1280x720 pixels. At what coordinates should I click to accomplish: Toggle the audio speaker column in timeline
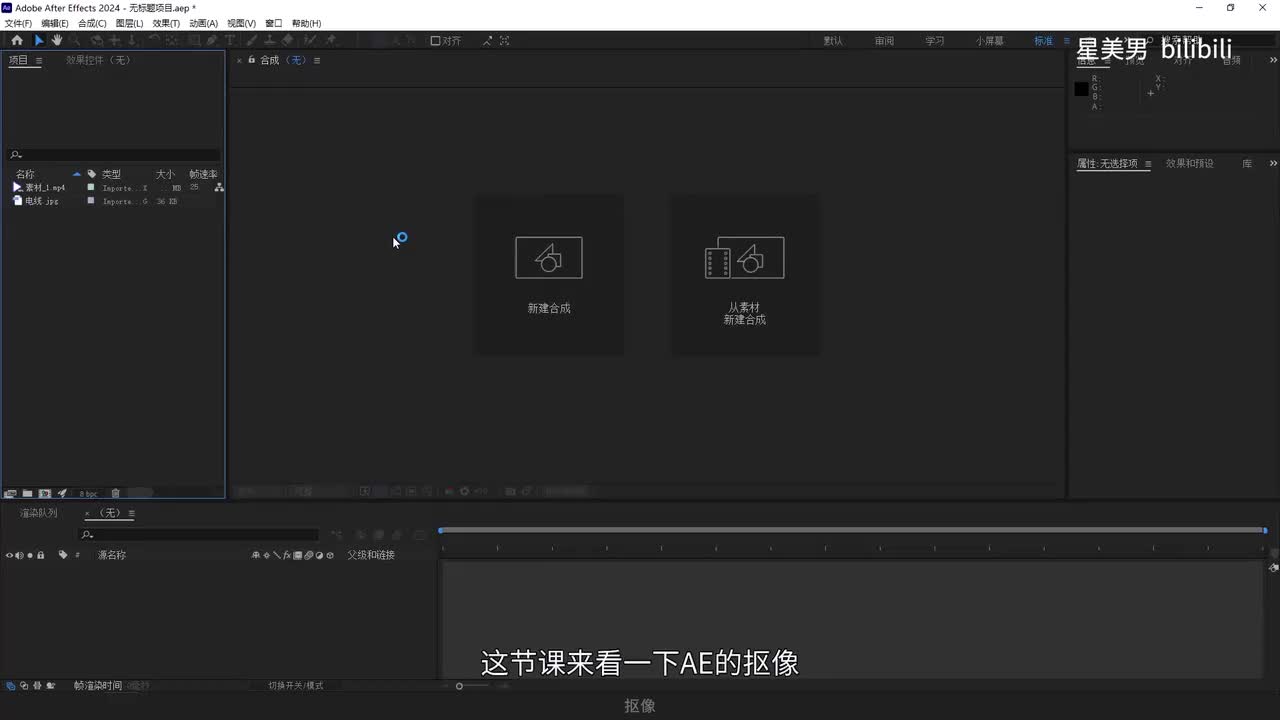coord(19,555)
